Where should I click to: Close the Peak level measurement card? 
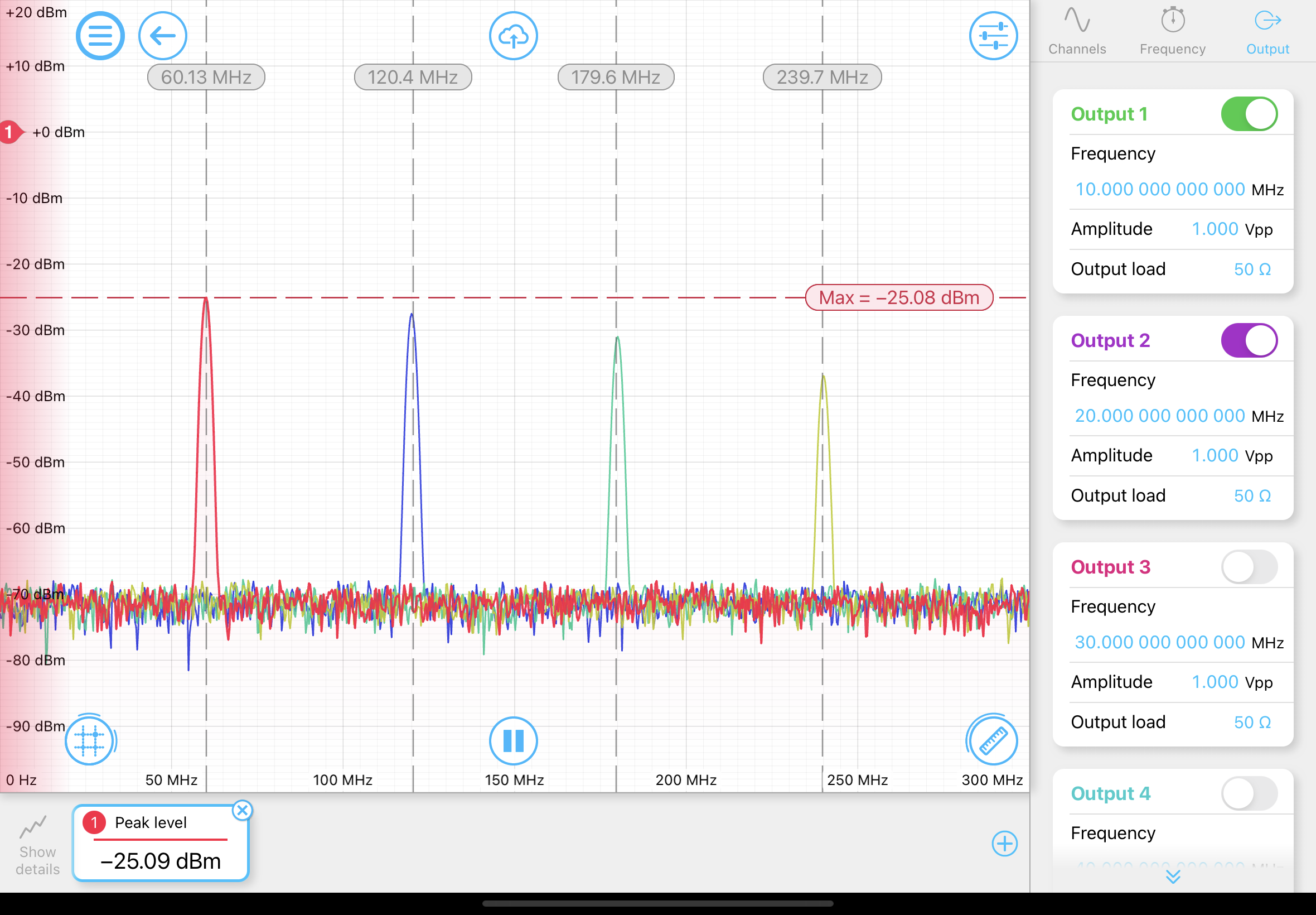click(243, 810)
